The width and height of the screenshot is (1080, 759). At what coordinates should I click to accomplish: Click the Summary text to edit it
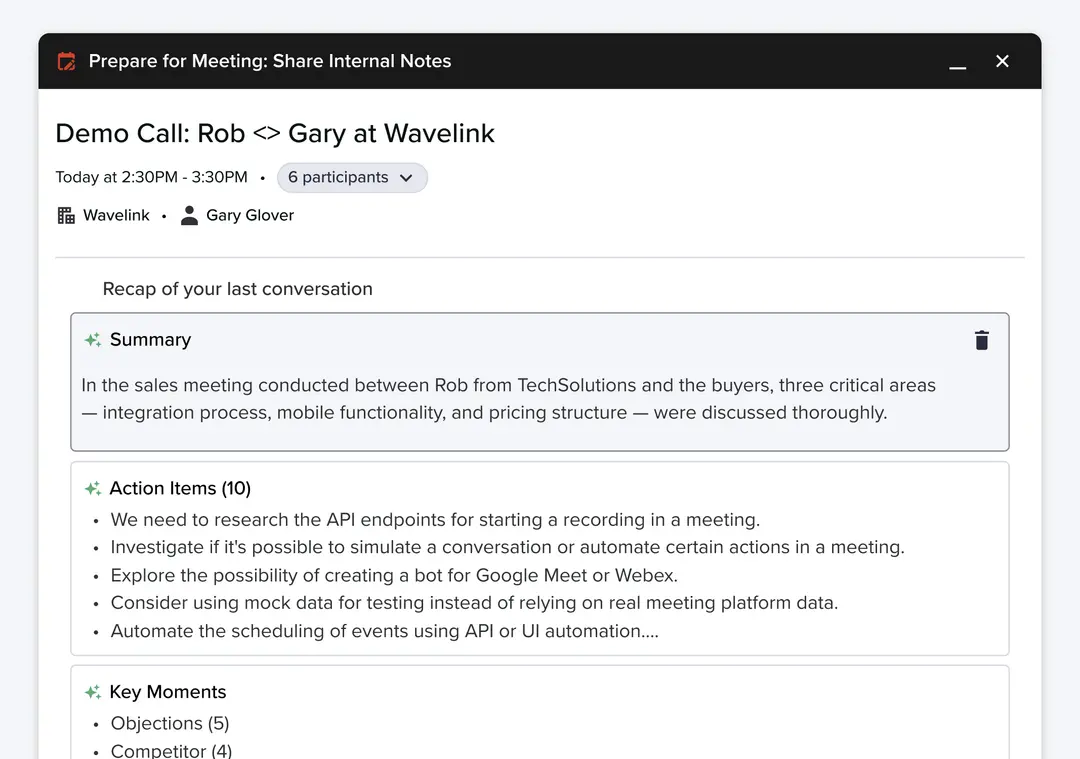coord(508,399)
